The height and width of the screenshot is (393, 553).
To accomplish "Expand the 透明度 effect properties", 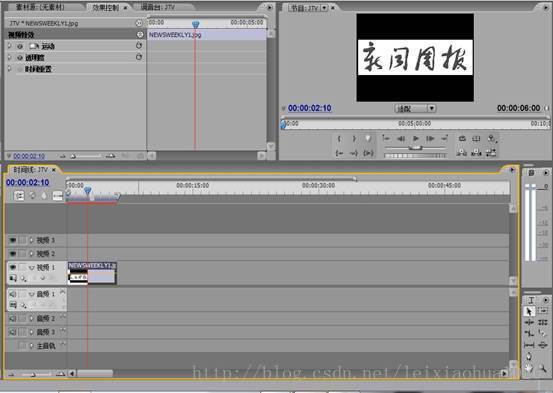I will point(10,57).
